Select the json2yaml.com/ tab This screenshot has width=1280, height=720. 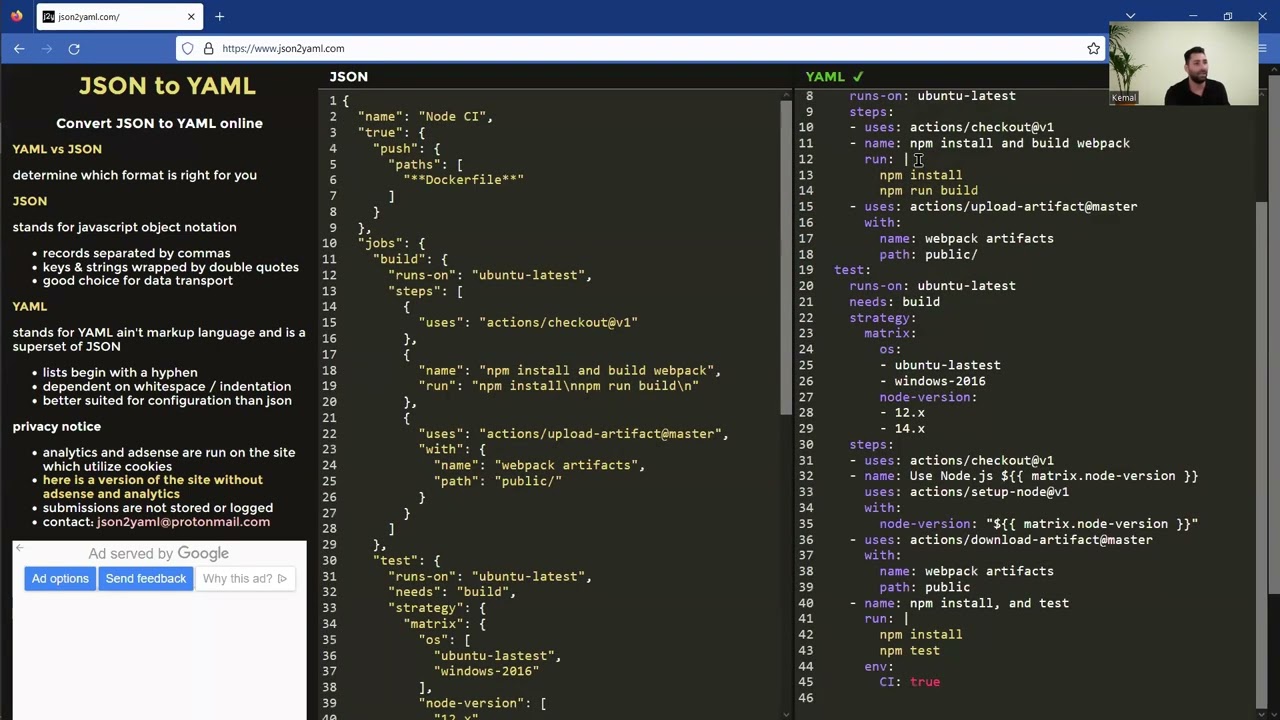[x=119, y=17]
